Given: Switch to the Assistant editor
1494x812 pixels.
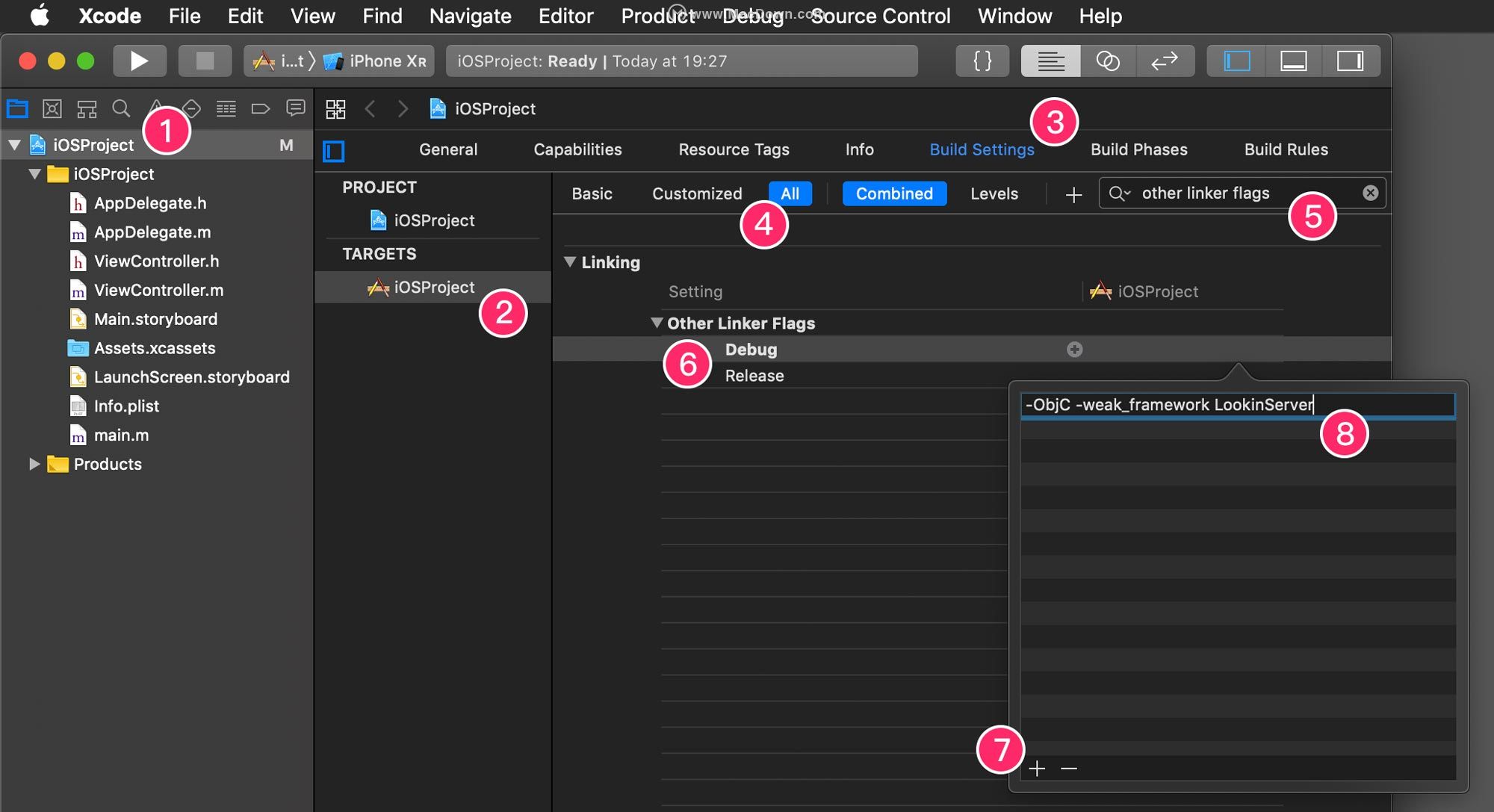Looking at the screenshot, I should [x=1108, y=61].
